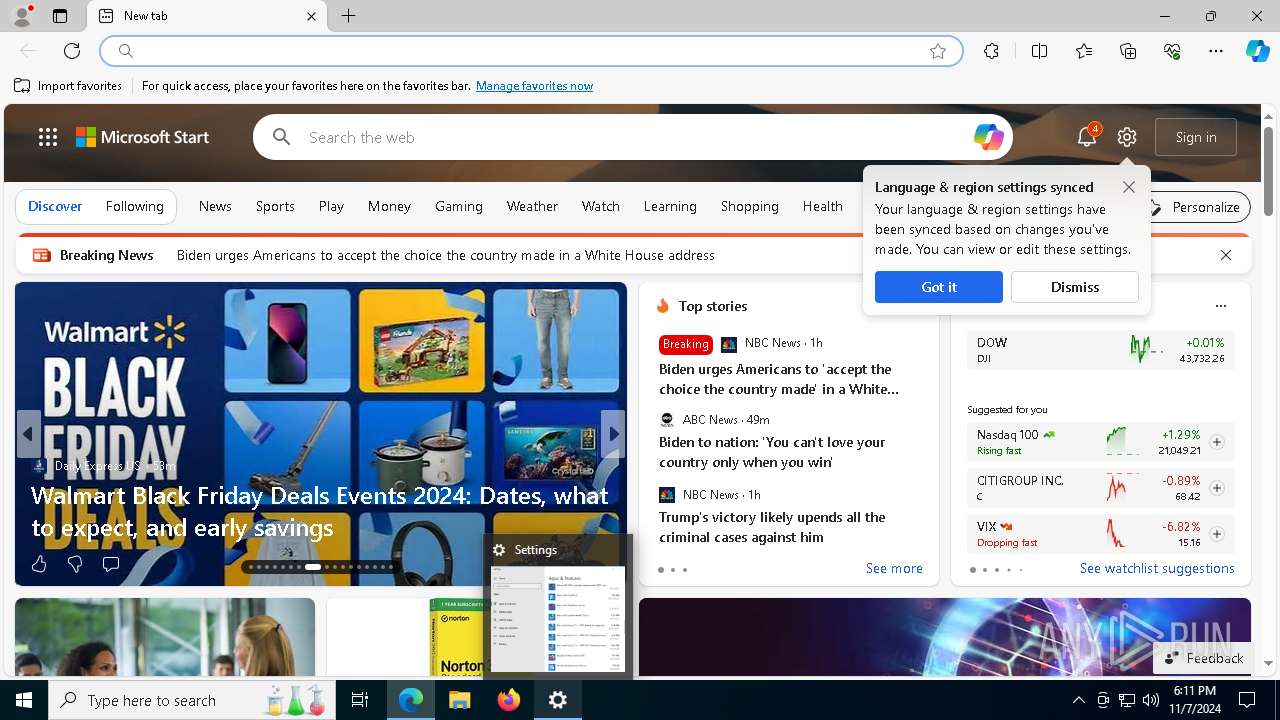The image size is (1280, 720).
Task: Go to next carousel slide
Action: (x=614, y=434)
